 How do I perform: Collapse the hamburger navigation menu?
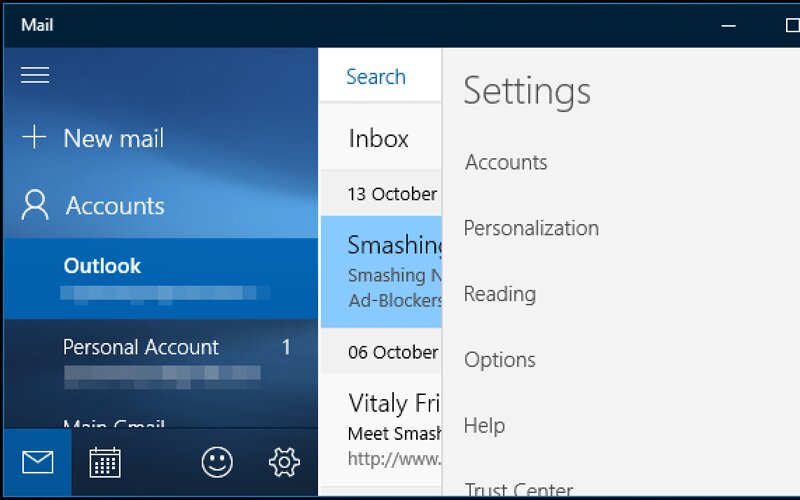[x=35, y=75]
